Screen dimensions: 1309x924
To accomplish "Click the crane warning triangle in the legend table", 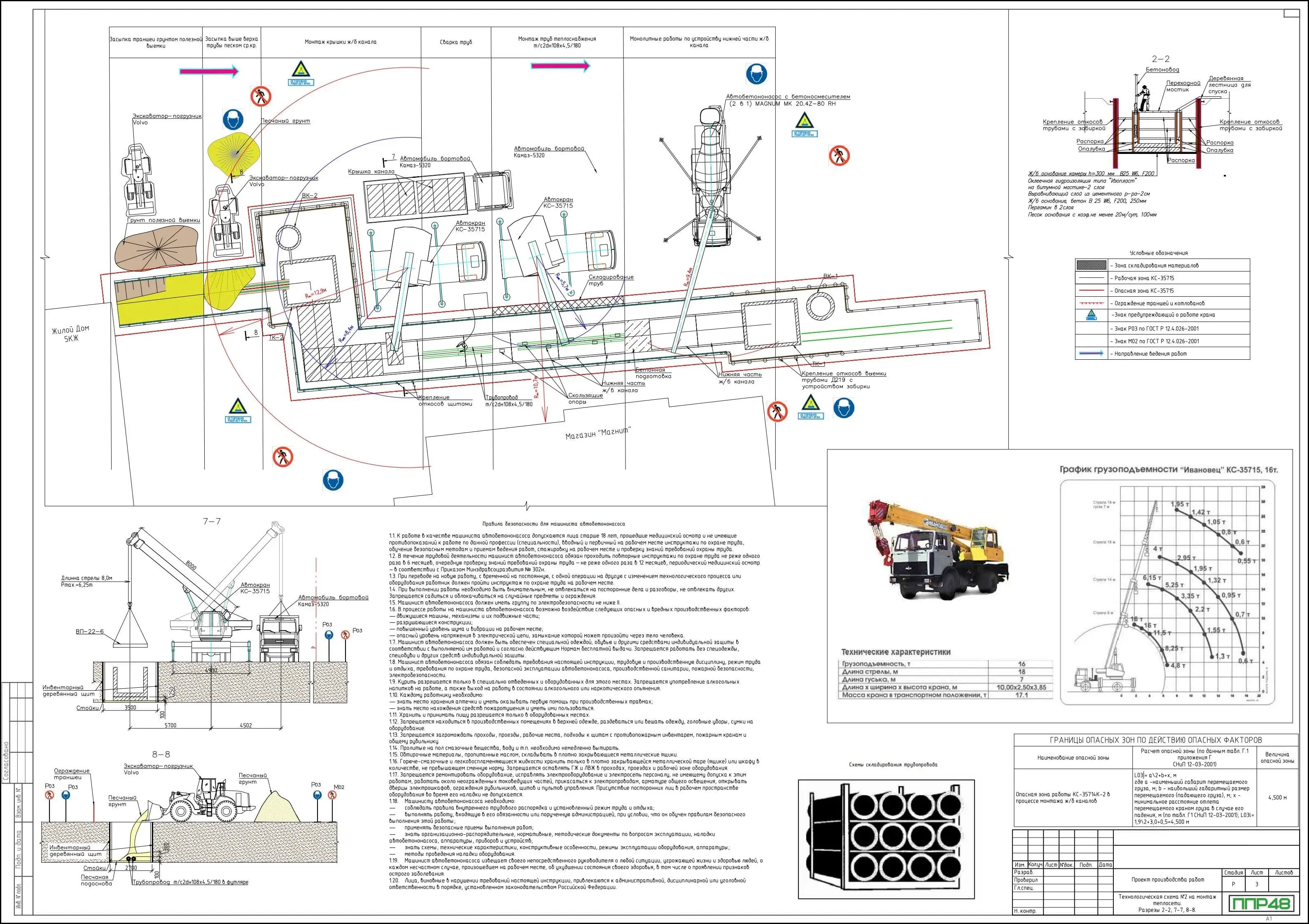I will coord(1091,314).
